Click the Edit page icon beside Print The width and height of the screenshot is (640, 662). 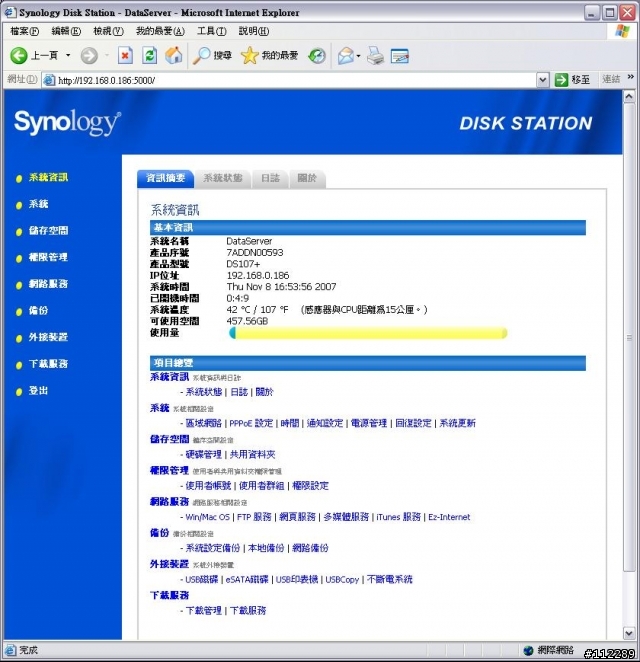pos(399,56)
